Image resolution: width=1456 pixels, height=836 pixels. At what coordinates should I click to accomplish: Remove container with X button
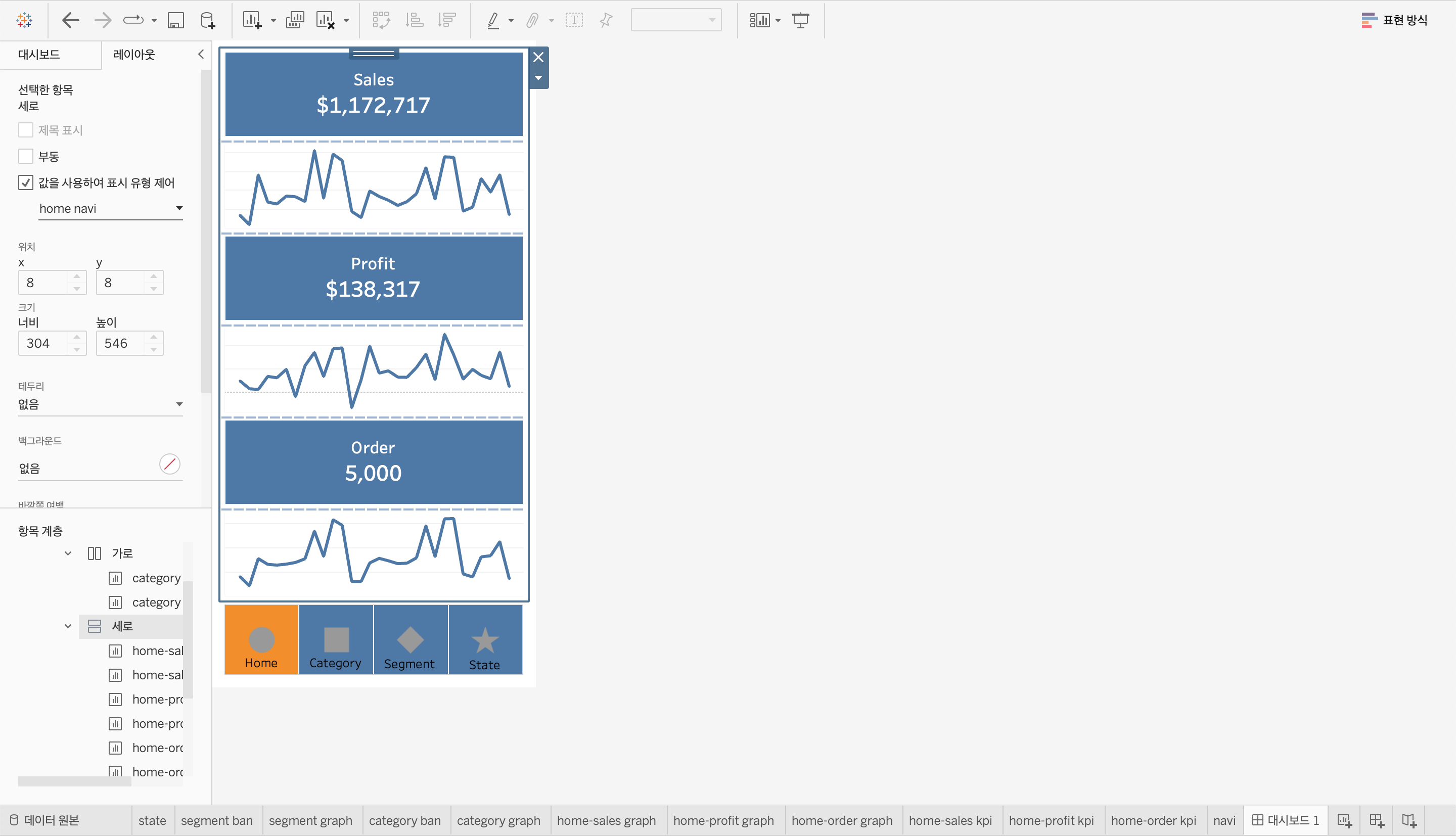[x=538, y=58]
